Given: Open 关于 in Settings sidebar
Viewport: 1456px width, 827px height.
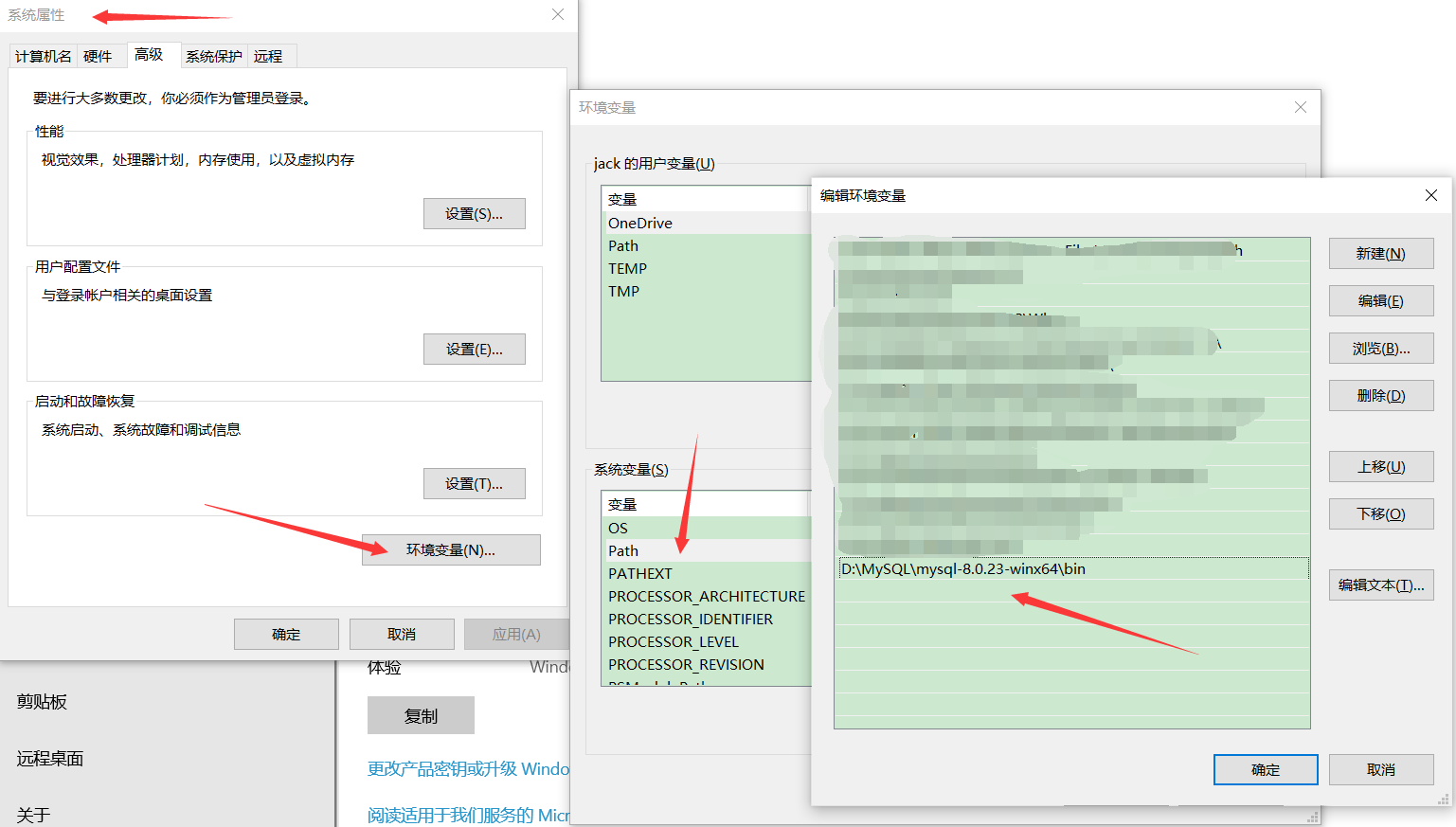Looking at the screenshot, I should pos(33,815).
